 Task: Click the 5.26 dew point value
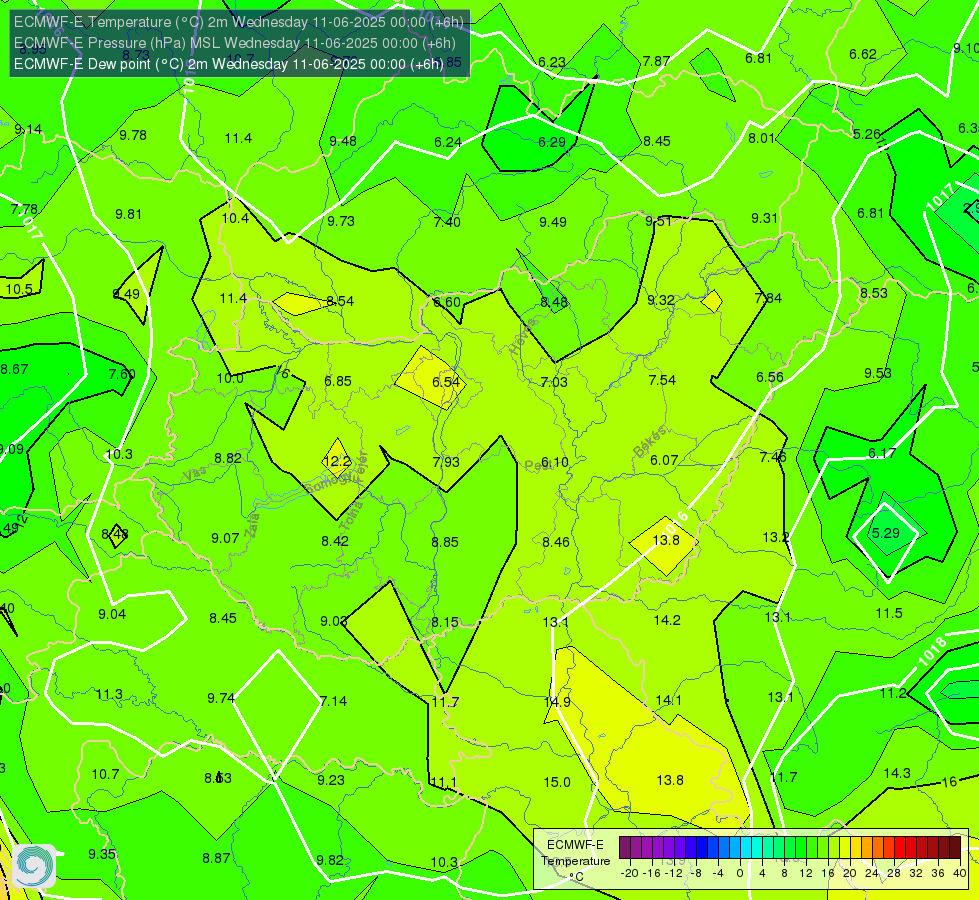pos(867,134)
